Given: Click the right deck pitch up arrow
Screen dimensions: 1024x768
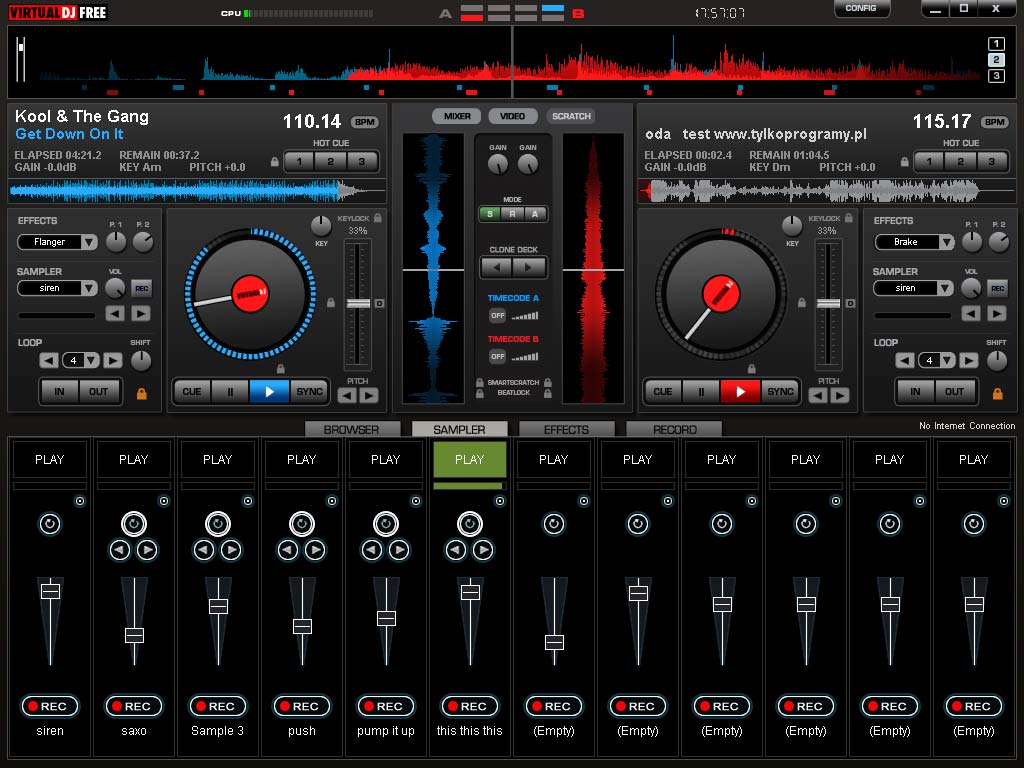Looking at the screenshot, I should click(x=840, y=395).
